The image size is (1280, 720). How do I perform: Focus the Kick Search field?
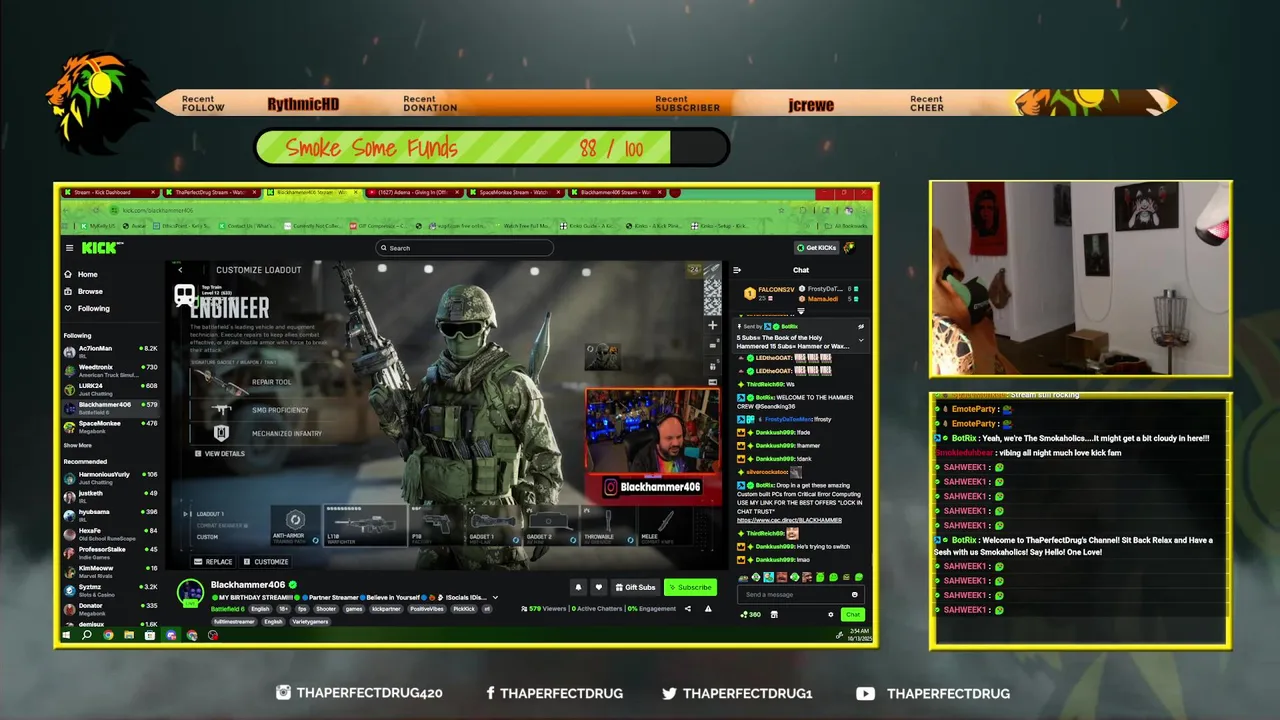coord(464,248)
